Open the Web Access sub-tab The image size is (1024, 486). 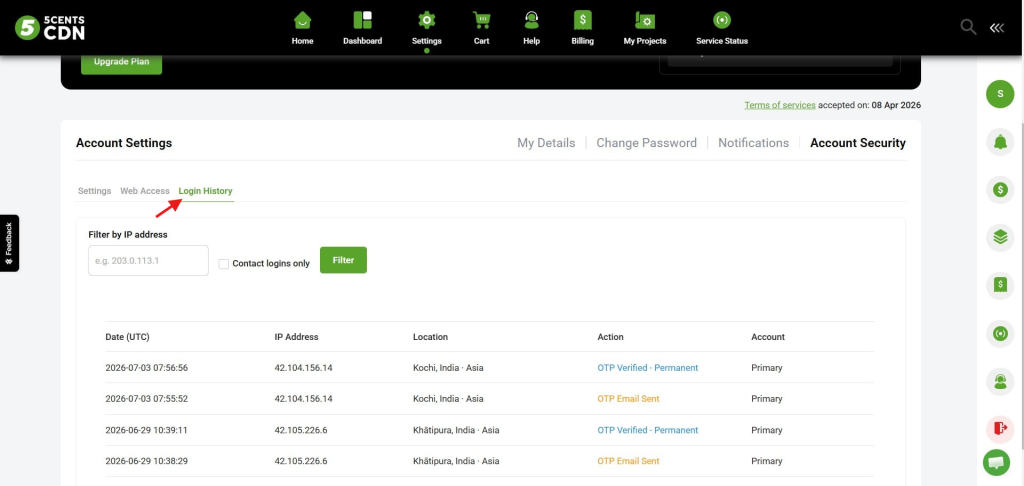click(x=145, y=191)
